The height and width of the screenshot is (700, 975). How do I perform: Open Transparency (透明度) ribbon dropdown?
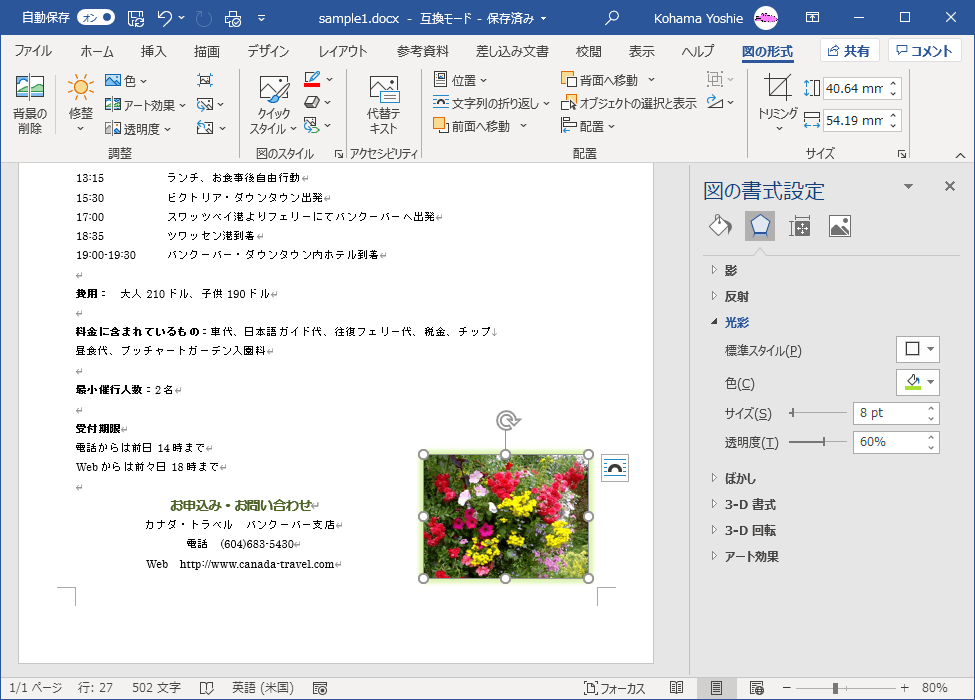(x=138, y=129)
